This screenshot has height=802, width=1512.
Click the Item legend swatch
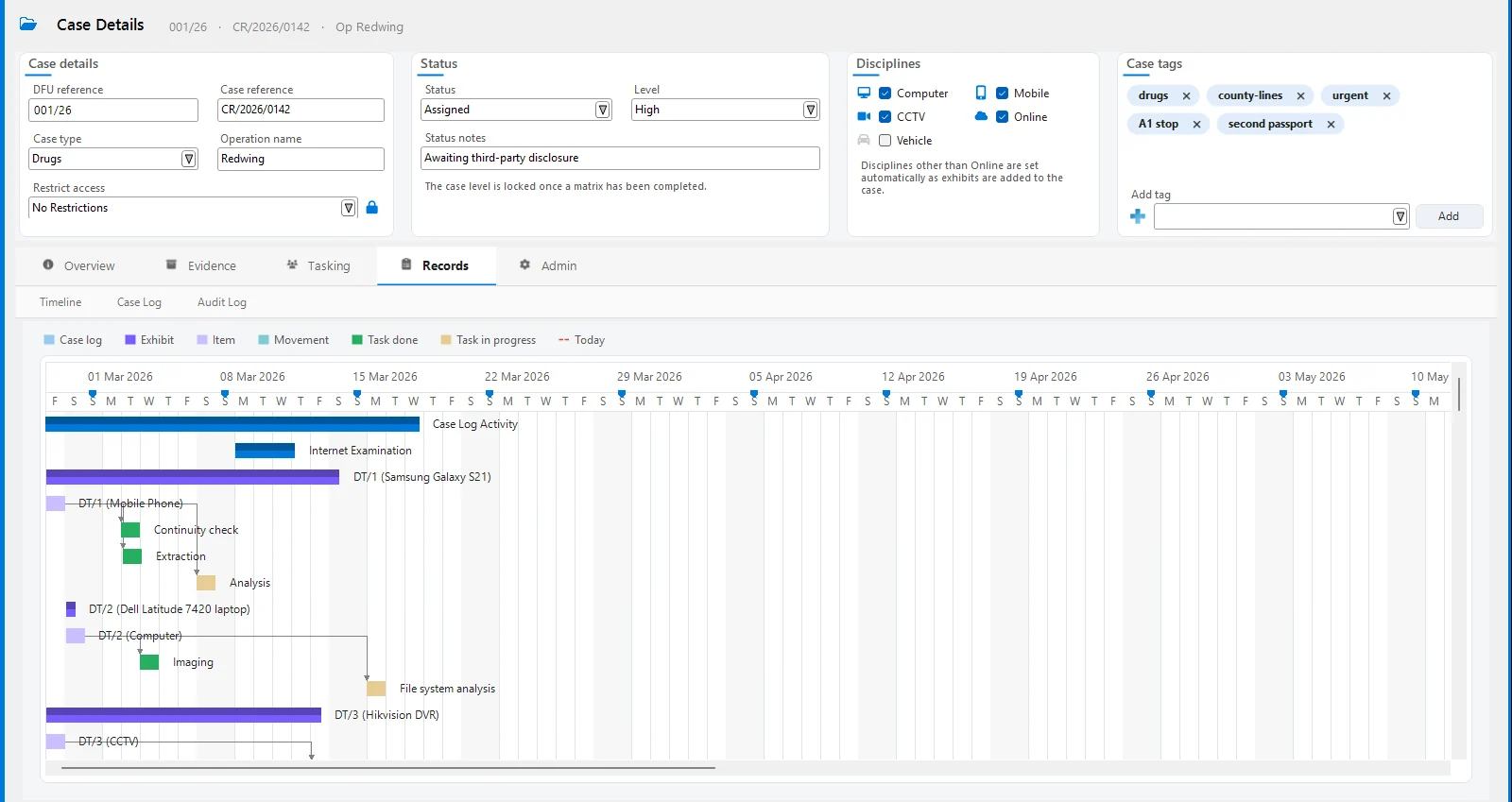[x=202, y=340]
